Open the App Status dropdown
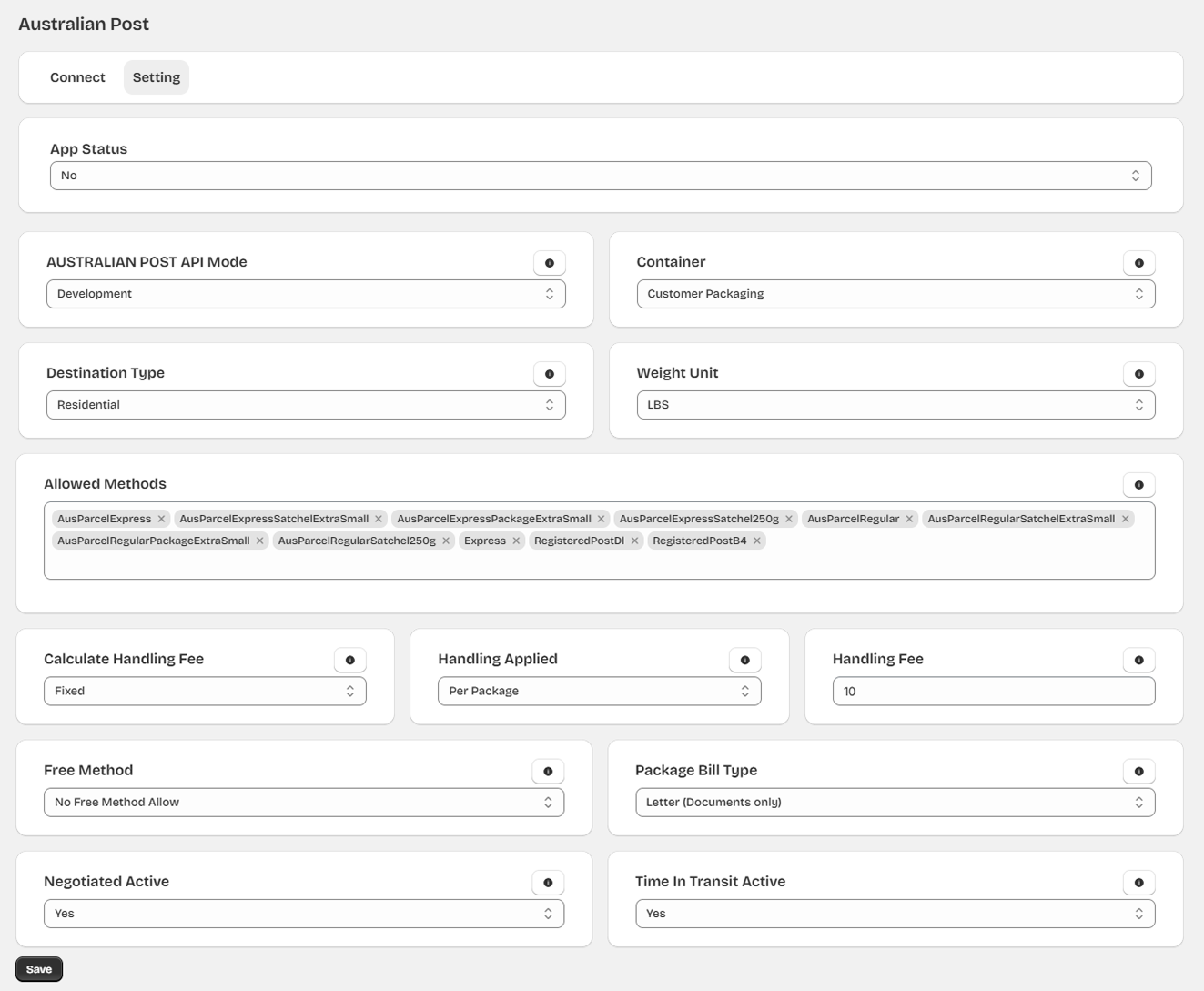Screen dimensions: 1204x991 (x=600, y=176)
